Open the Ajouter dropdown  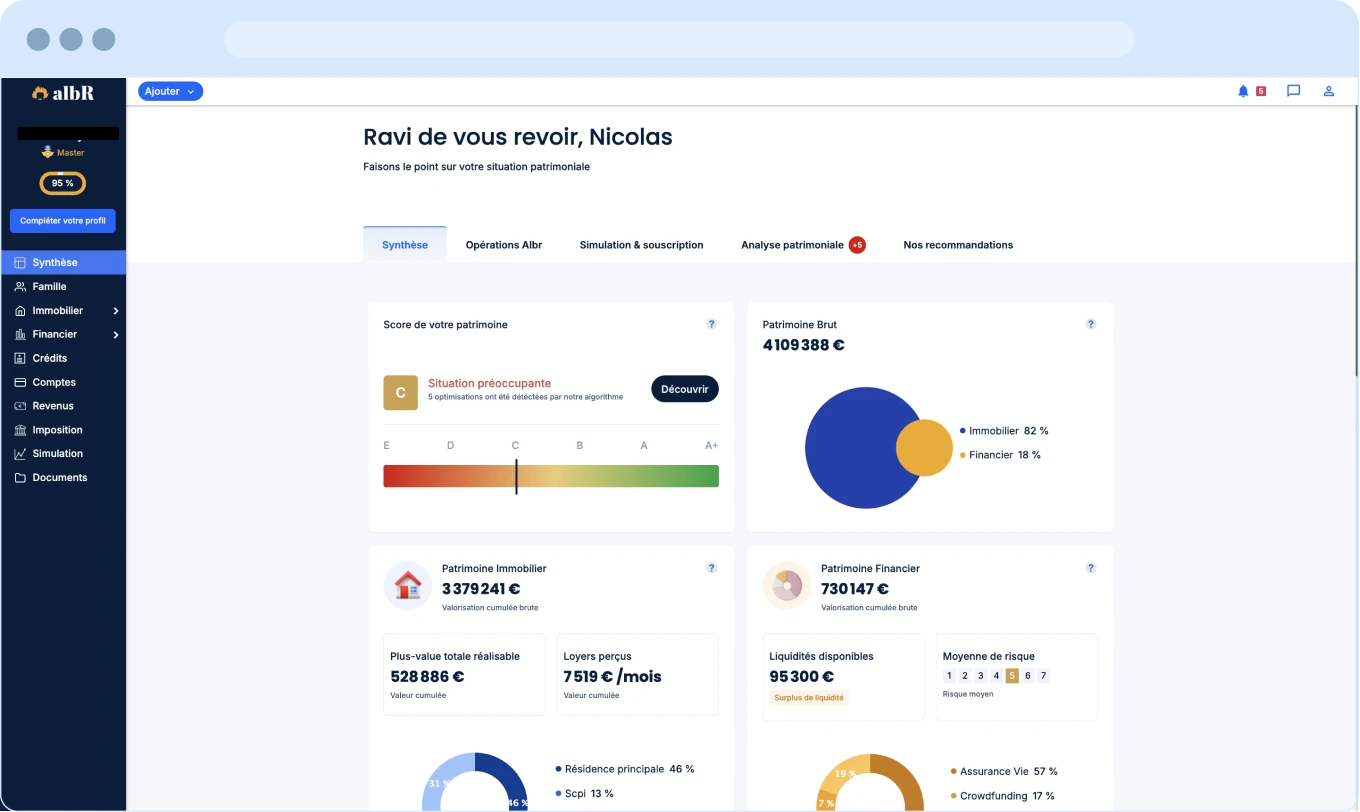[x=170, y=91]
